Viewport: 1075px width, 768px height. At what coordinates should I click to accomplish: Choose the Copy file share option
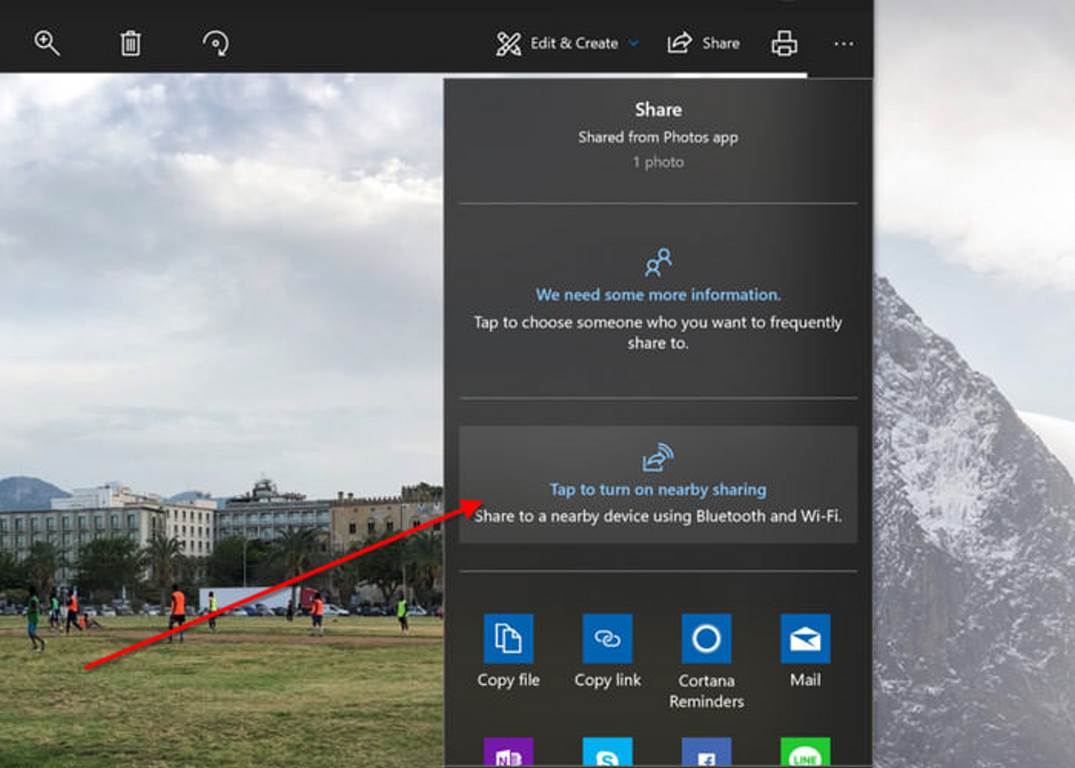508,639
